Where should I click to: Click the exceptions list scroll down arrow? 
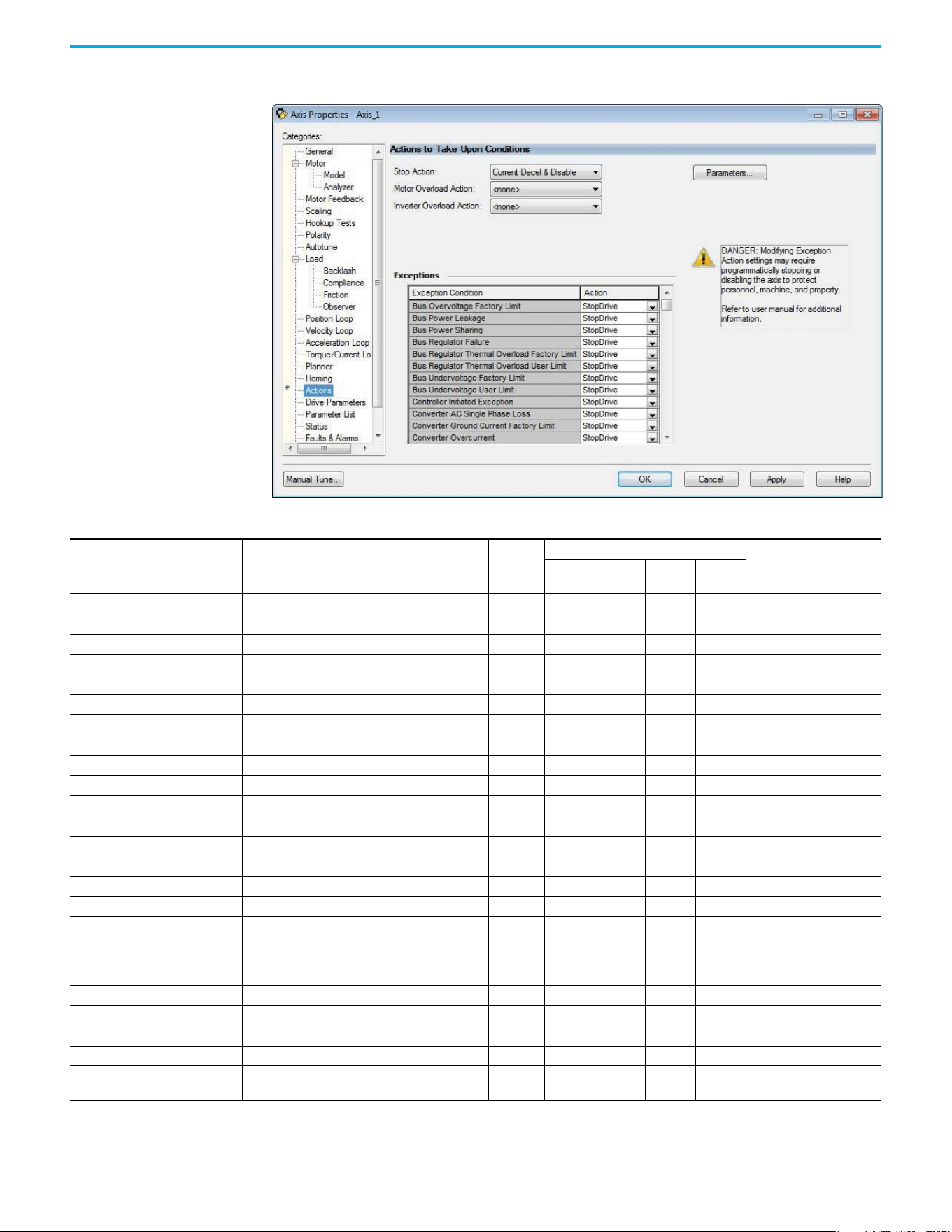click(x=667, y=438)
